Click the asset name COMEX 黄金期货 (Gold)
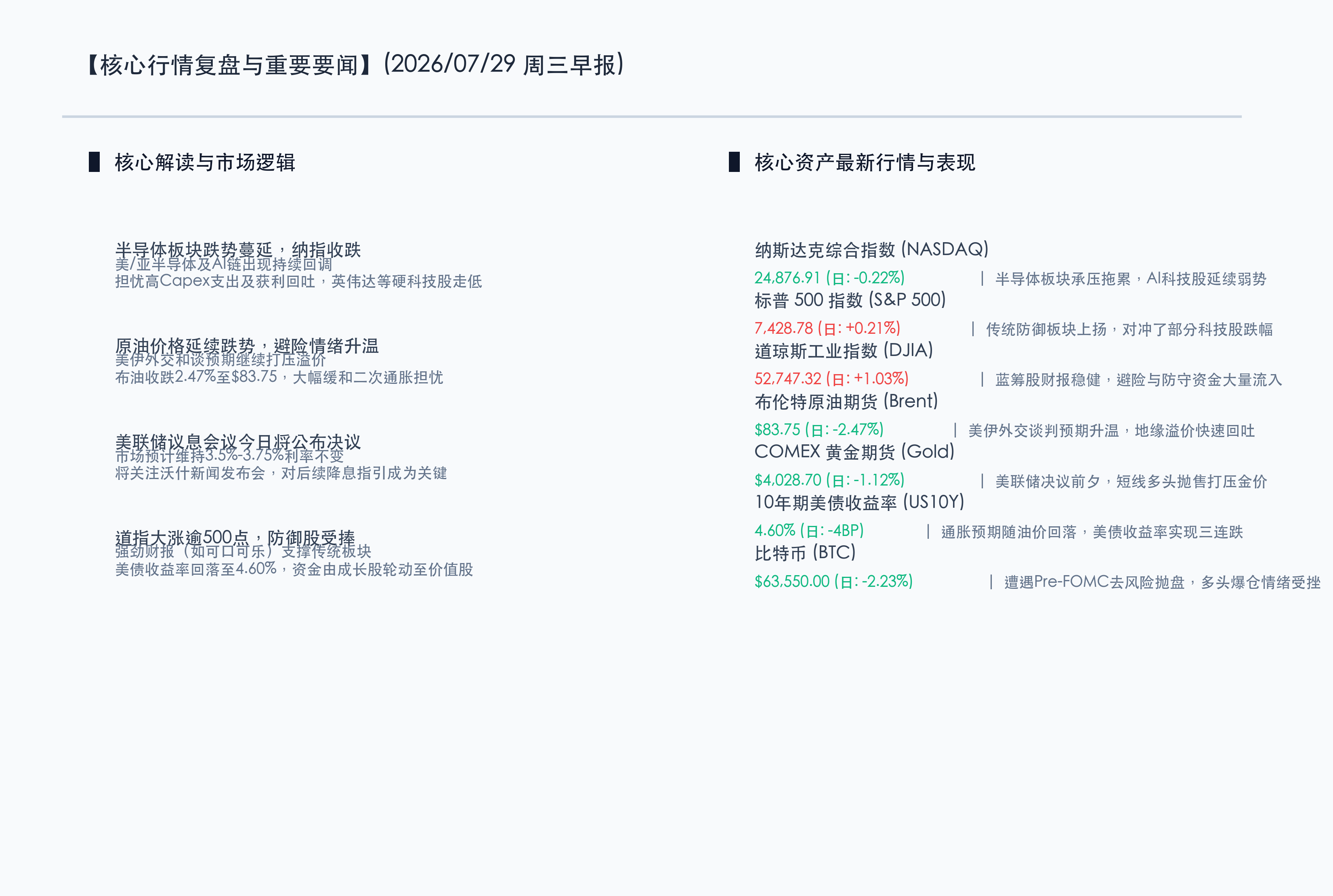This screenshot has height=896, width=1333. point(854,452)
